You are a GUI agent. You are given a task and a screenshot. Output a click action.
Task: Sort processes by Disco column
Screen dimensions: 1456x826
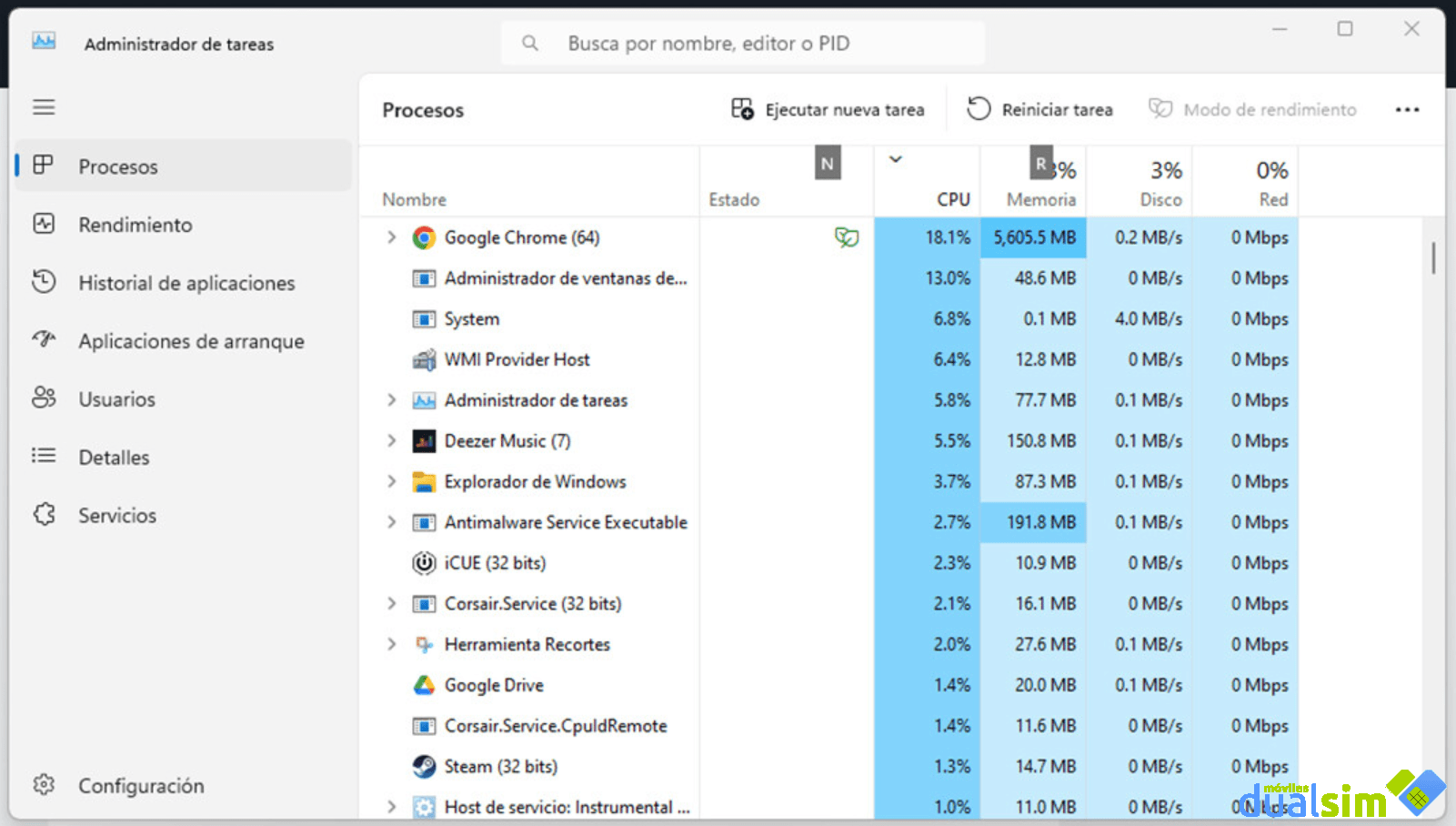1140,181
